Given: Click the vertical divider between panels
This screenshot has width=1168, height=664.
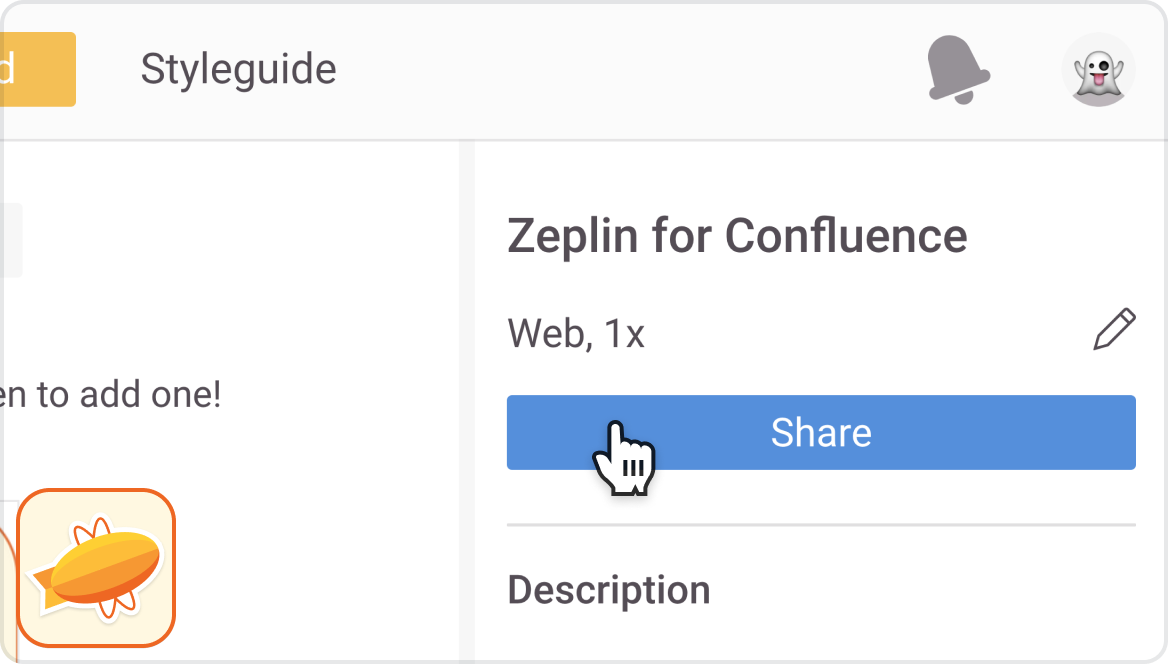Looking at the screenshot, I should (467, 401).
